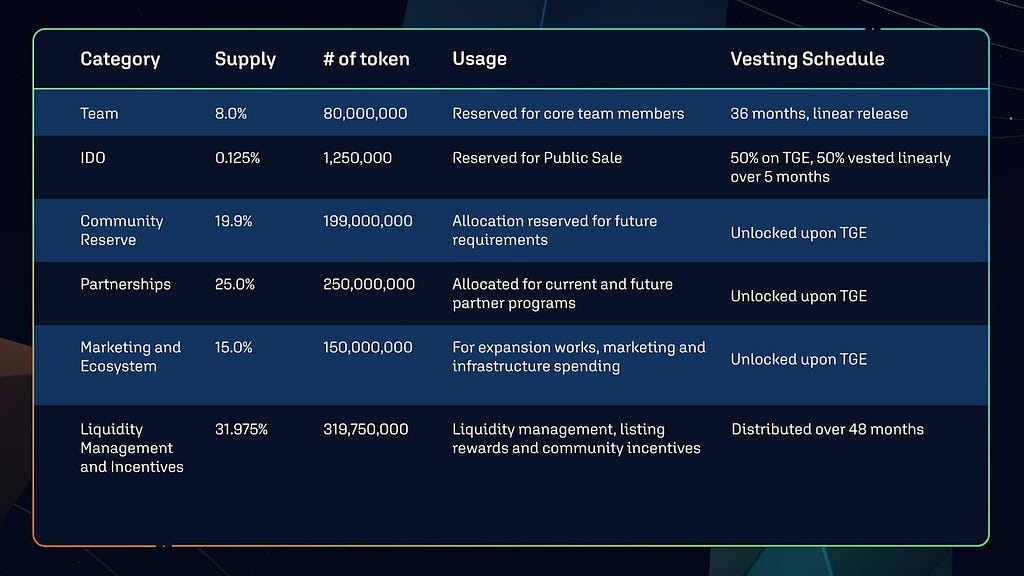Click the 319,750,000 token amount
Screen dimensions: 1024x576
click(x=366, y=430)
